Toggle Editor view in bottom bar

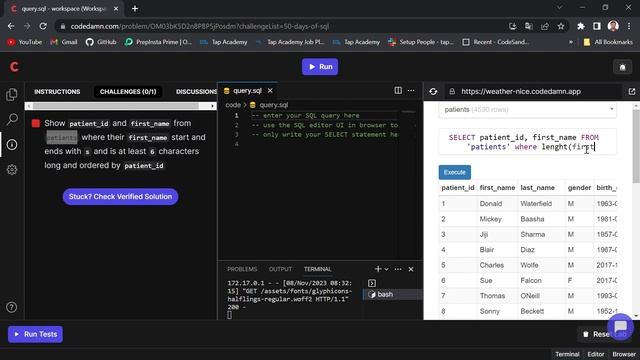click(x=596, y=354)
